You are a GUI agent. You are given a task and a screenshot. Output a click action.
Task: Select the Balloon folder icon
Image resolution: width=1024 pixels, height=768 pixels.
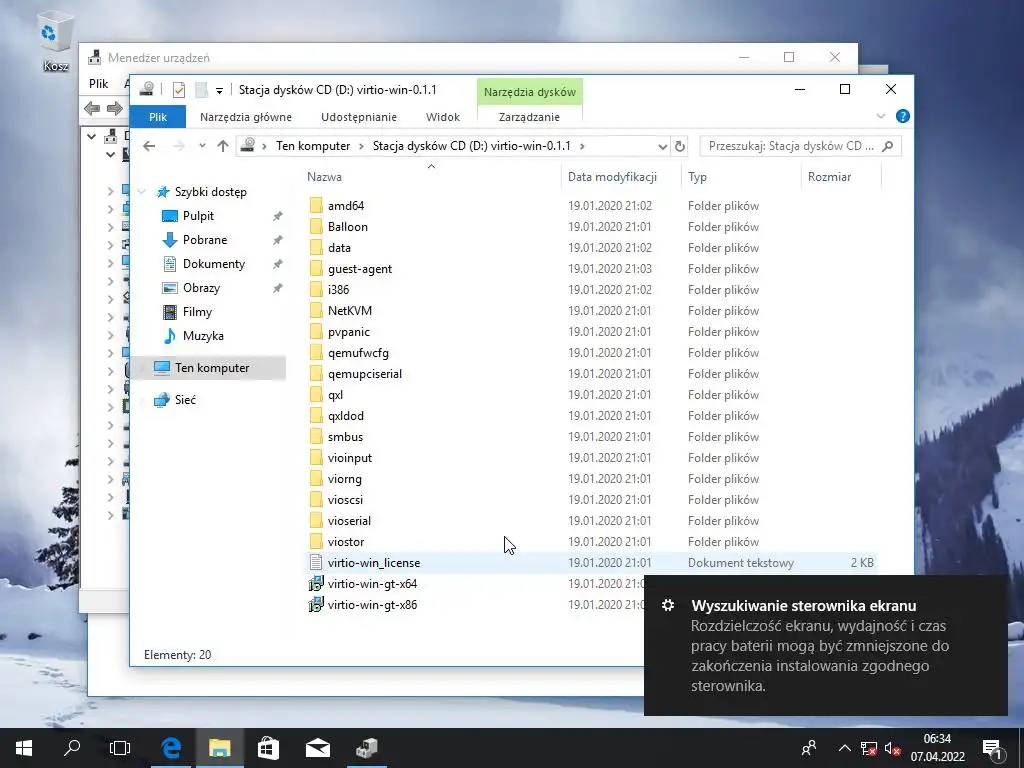tap(316, 227)
